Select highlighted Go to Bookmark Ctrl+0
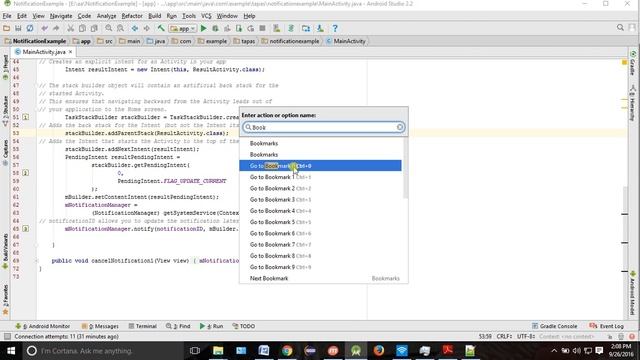640x360 pixels. (320, 166)
